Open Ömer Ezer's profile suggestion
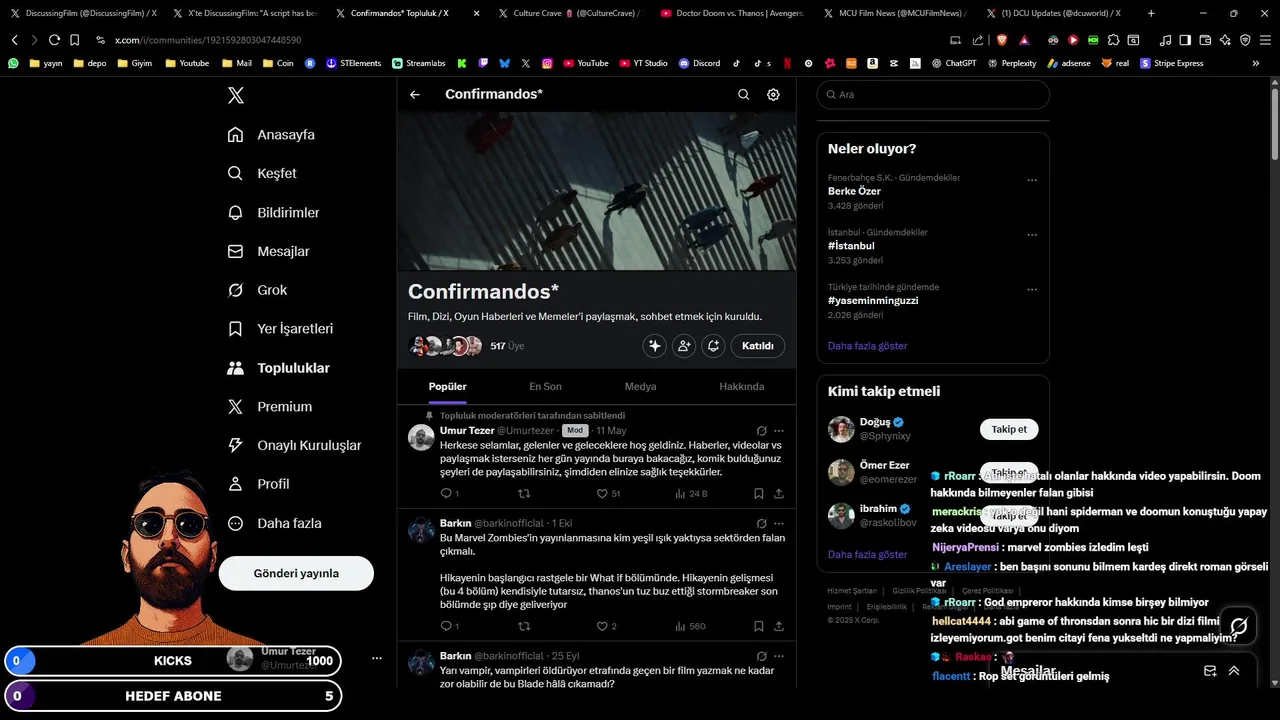This screenshot has height=720, width=1280. point(885,465)
